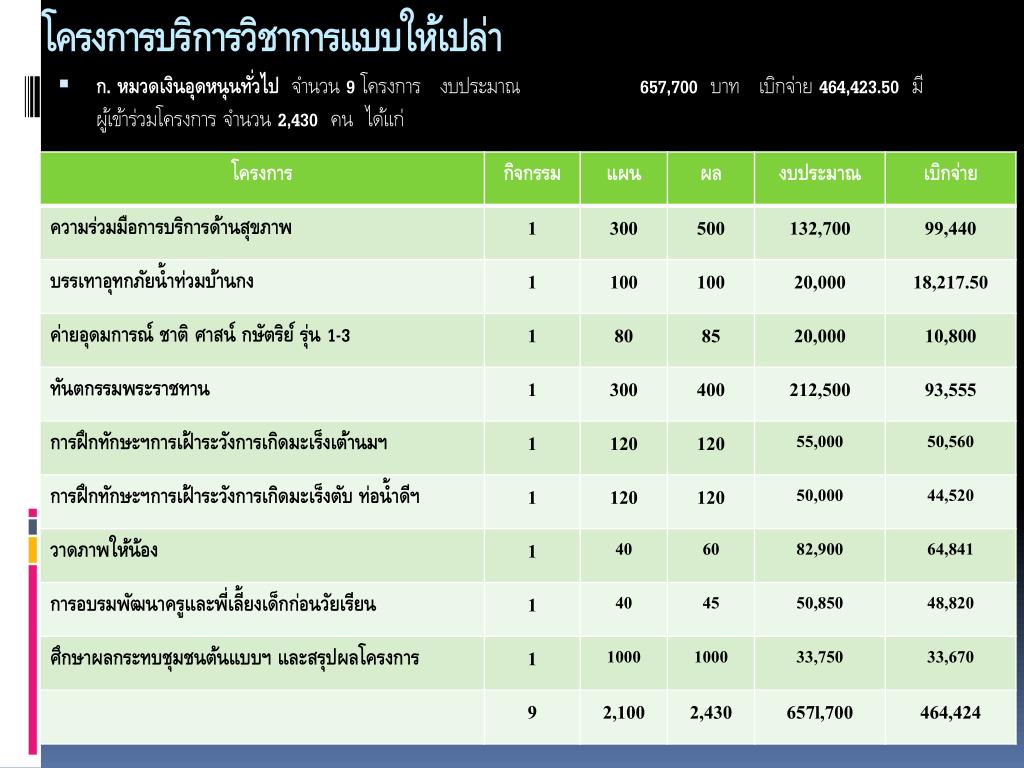
Task: Click budget value 55,000
Action: [820, 441]
